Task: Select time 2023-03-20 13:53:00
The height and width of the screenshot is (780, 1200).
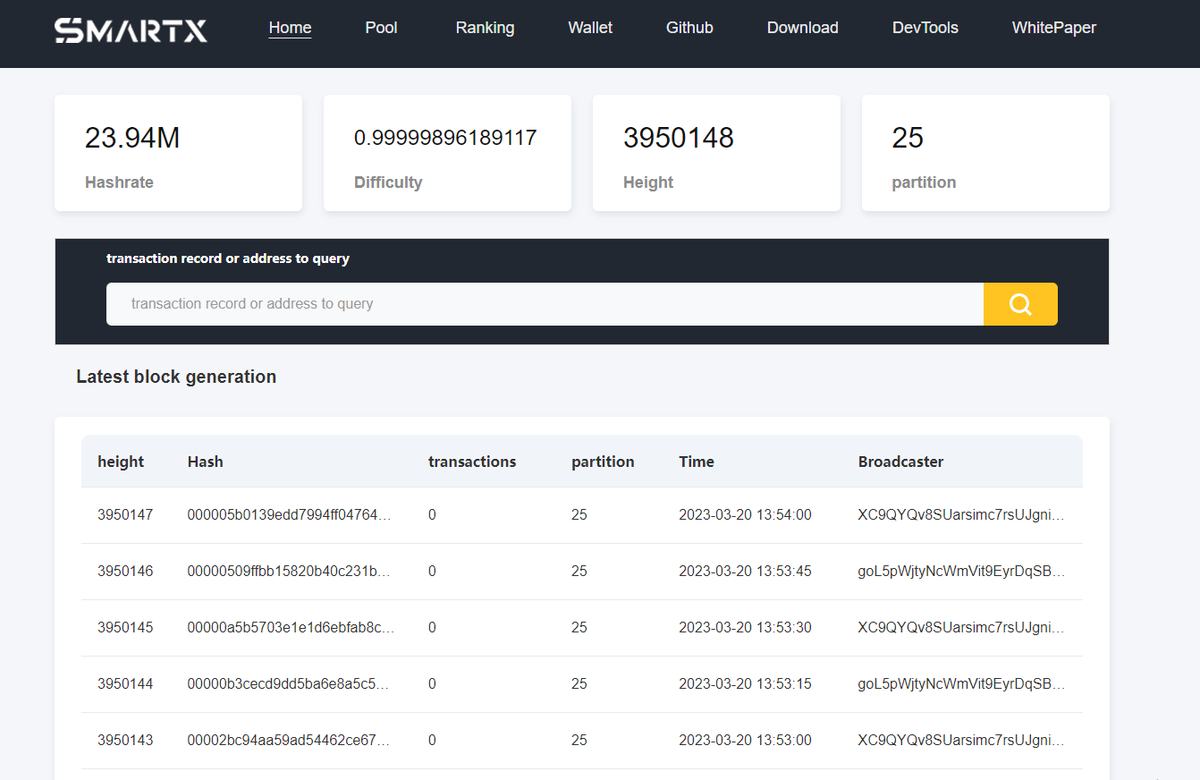Action: (745, 741)
